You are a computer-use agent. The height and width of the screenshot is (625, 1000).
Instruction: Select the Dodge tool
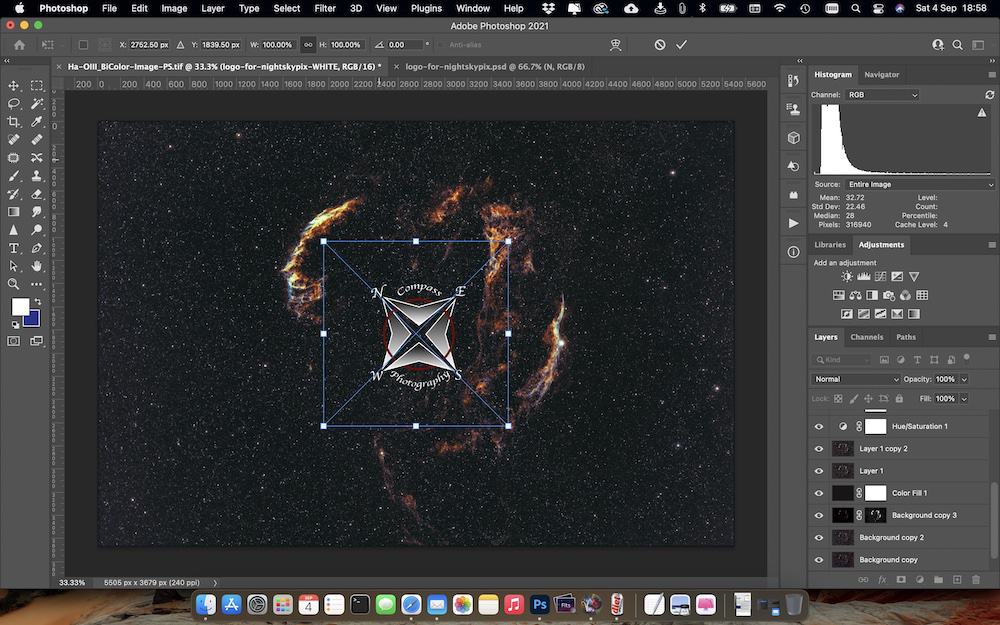click(x=37, y=230)
